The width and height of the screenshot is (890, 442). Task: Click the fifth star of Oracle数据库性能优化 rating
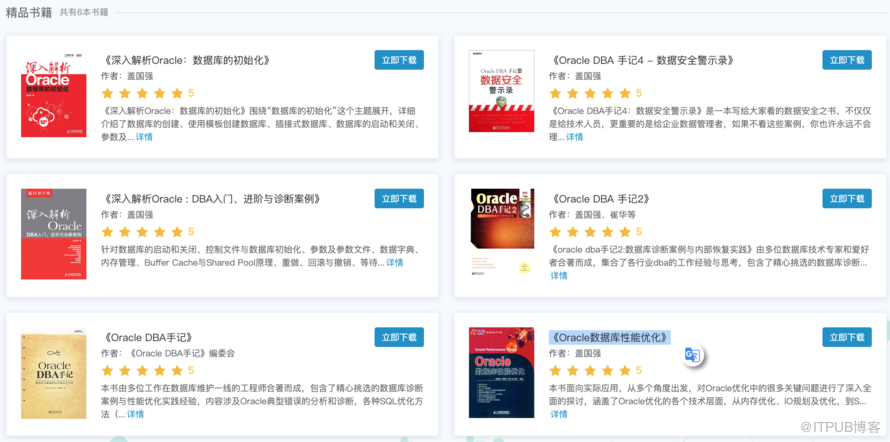(625, 370)
